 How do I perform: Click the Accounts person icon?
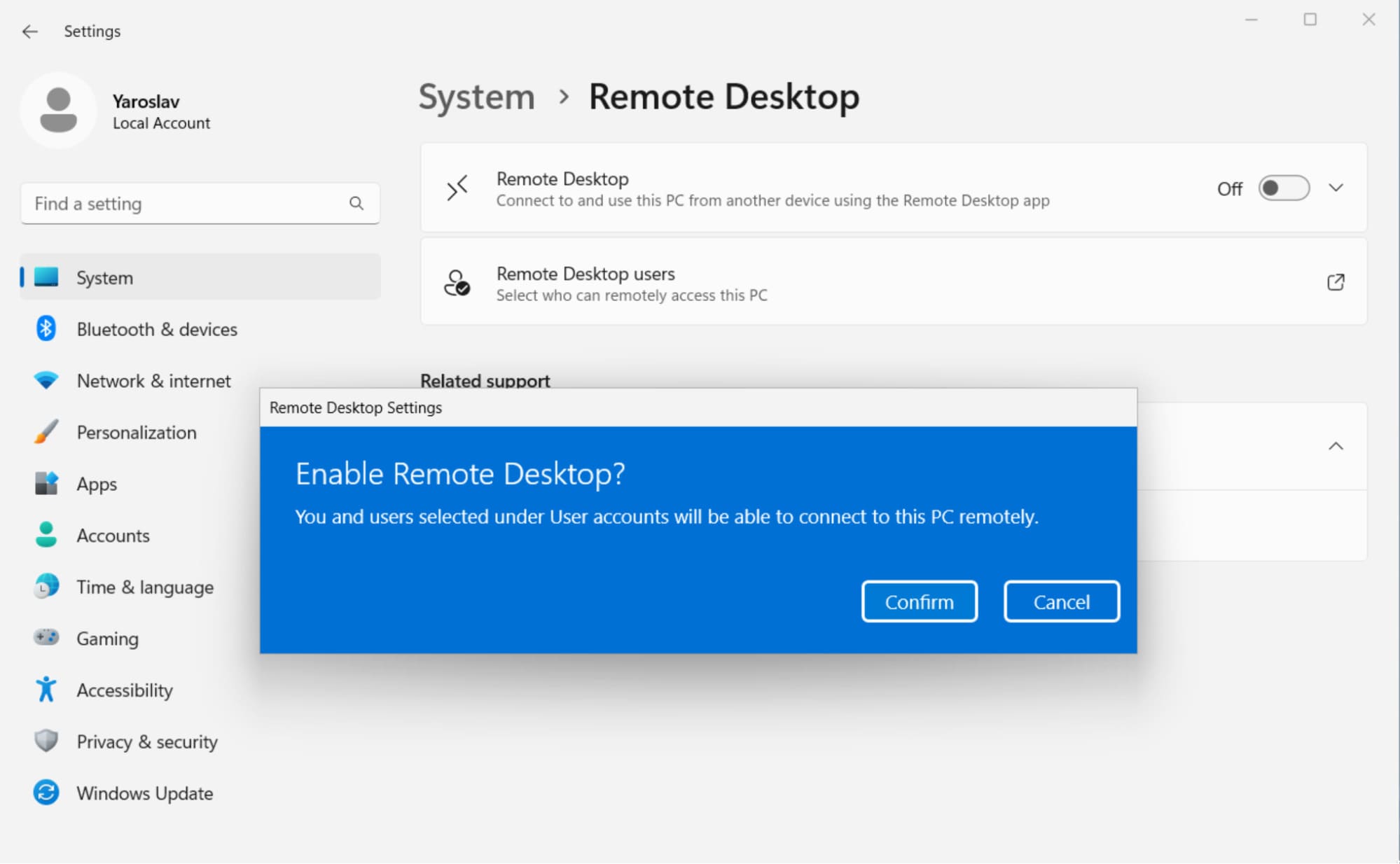46,535
